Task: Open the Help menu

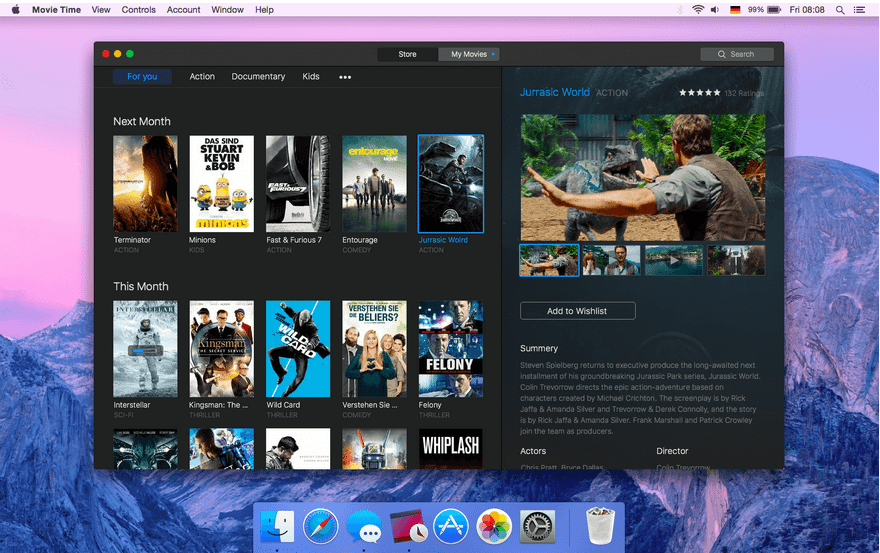Action: pyautogui.click(x=264, y=10)
